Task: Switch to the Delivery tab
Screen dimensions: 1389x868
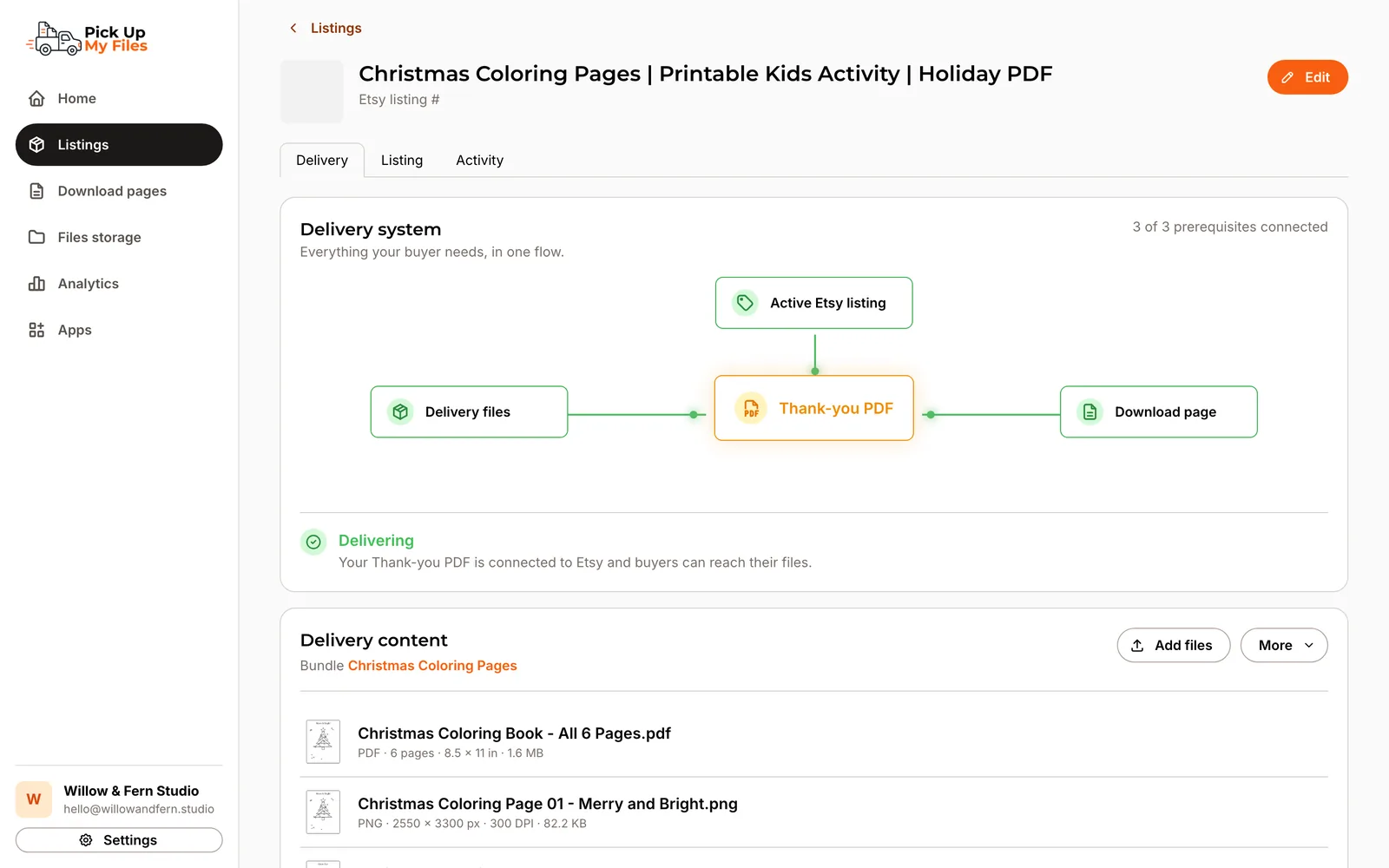Action: tap(322, 160)
